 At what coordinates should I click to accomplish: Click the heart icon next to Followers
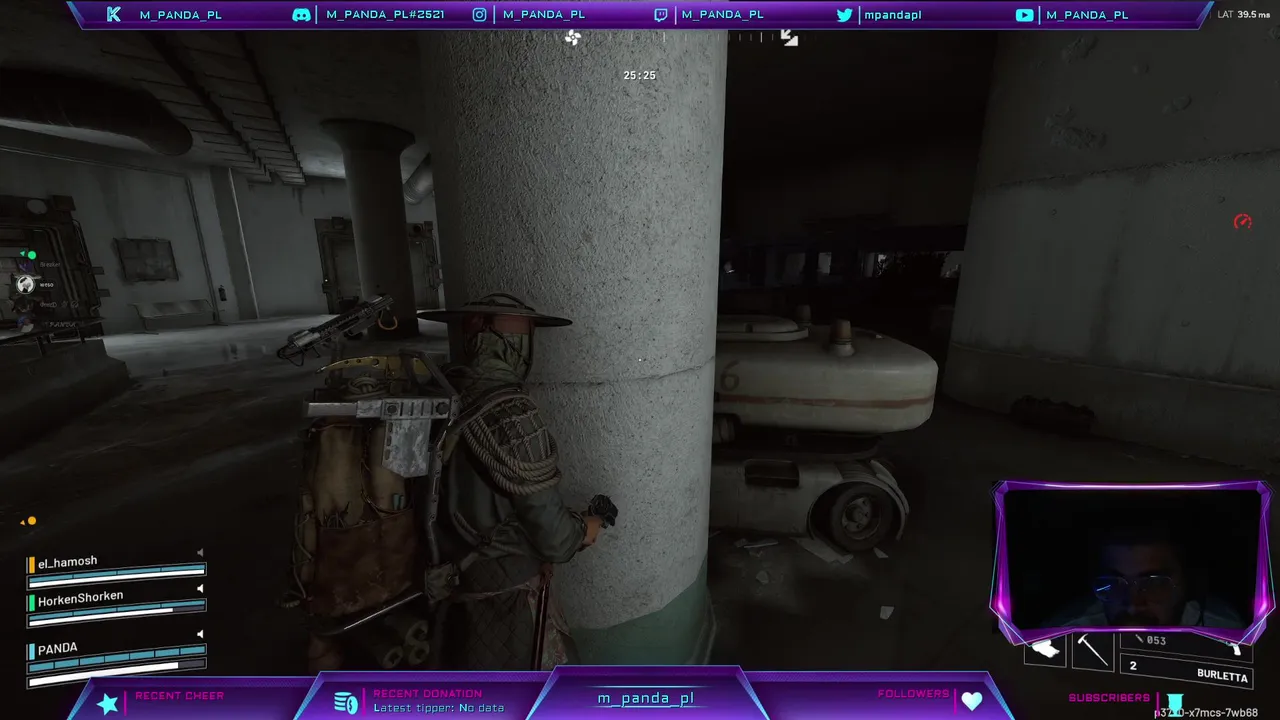(972, 702)
